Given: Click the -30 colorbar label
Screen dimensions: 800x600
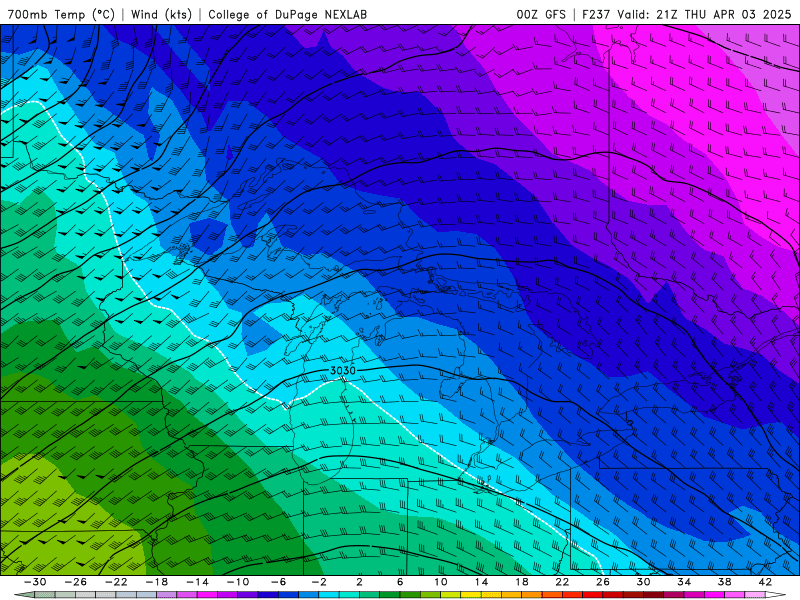Looking at the screenshot, I should click(35, 582).
